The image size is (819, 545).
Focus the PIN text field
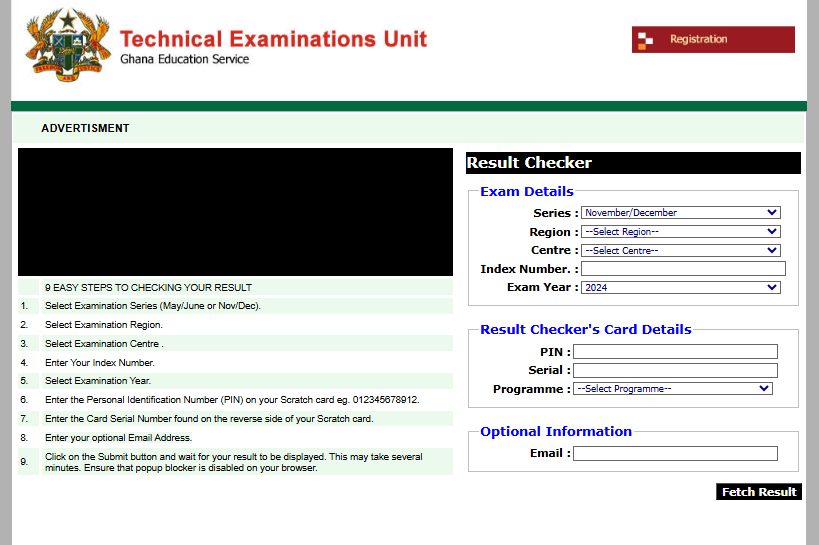(675, 352)
